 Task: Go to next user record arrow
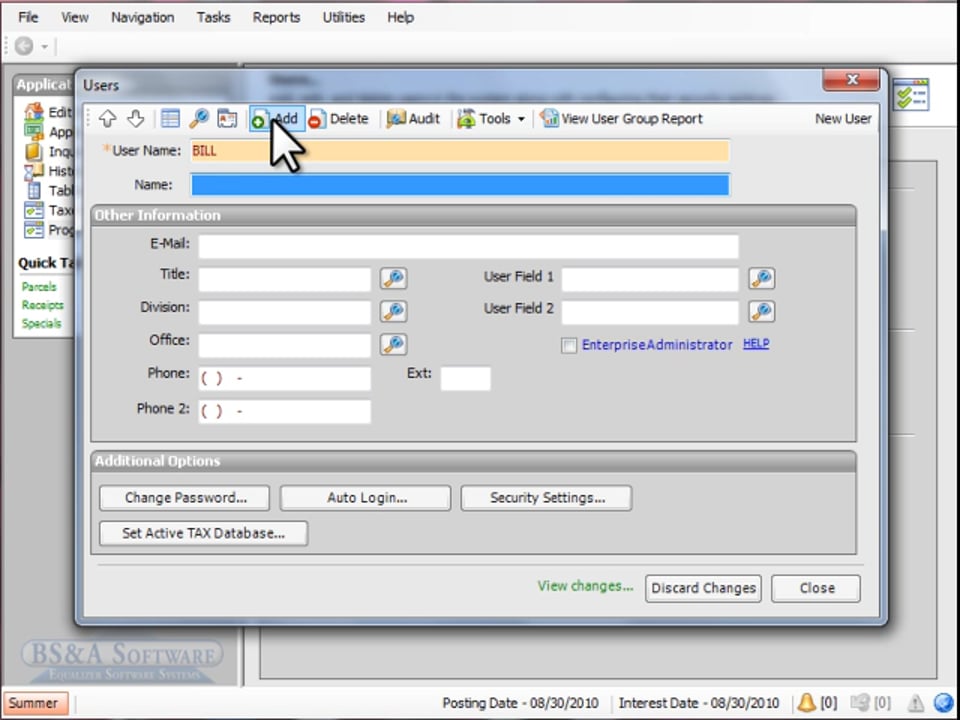point(135,119)
